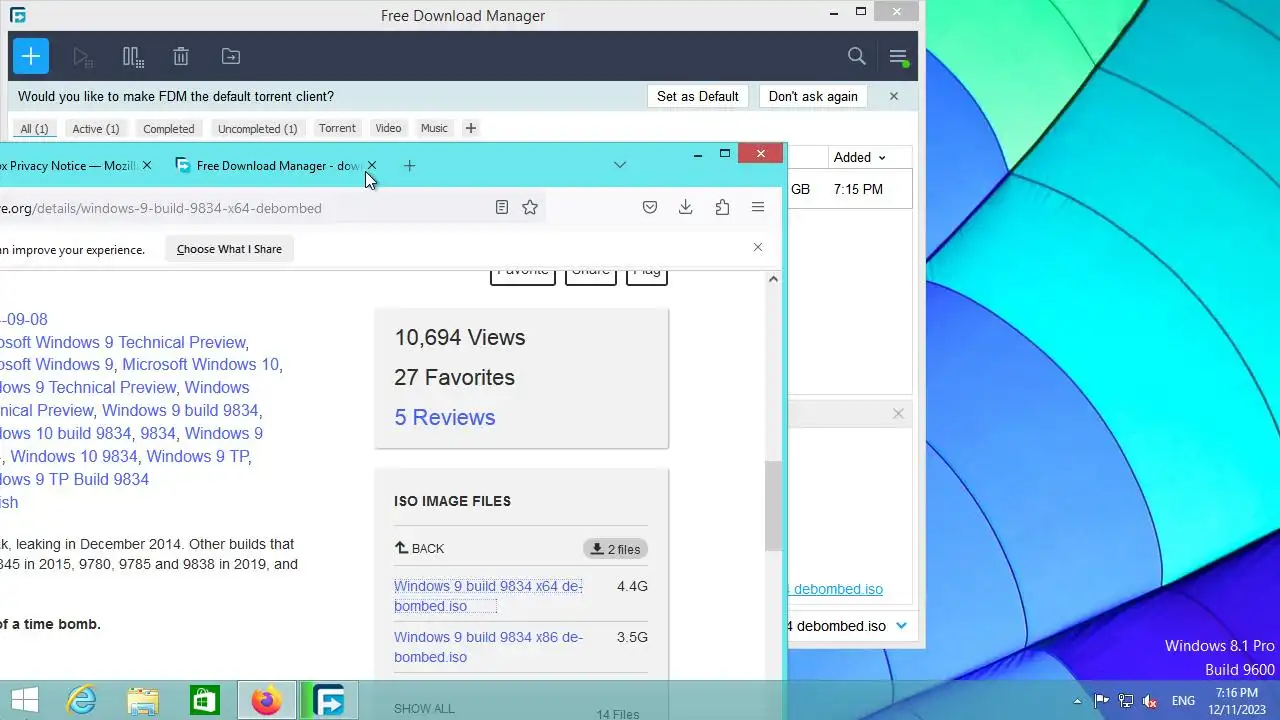The width and height of the screenshot is (1280, 720).
Task: Select the Torrent filter tag
Action: click(x=337, y=128)
